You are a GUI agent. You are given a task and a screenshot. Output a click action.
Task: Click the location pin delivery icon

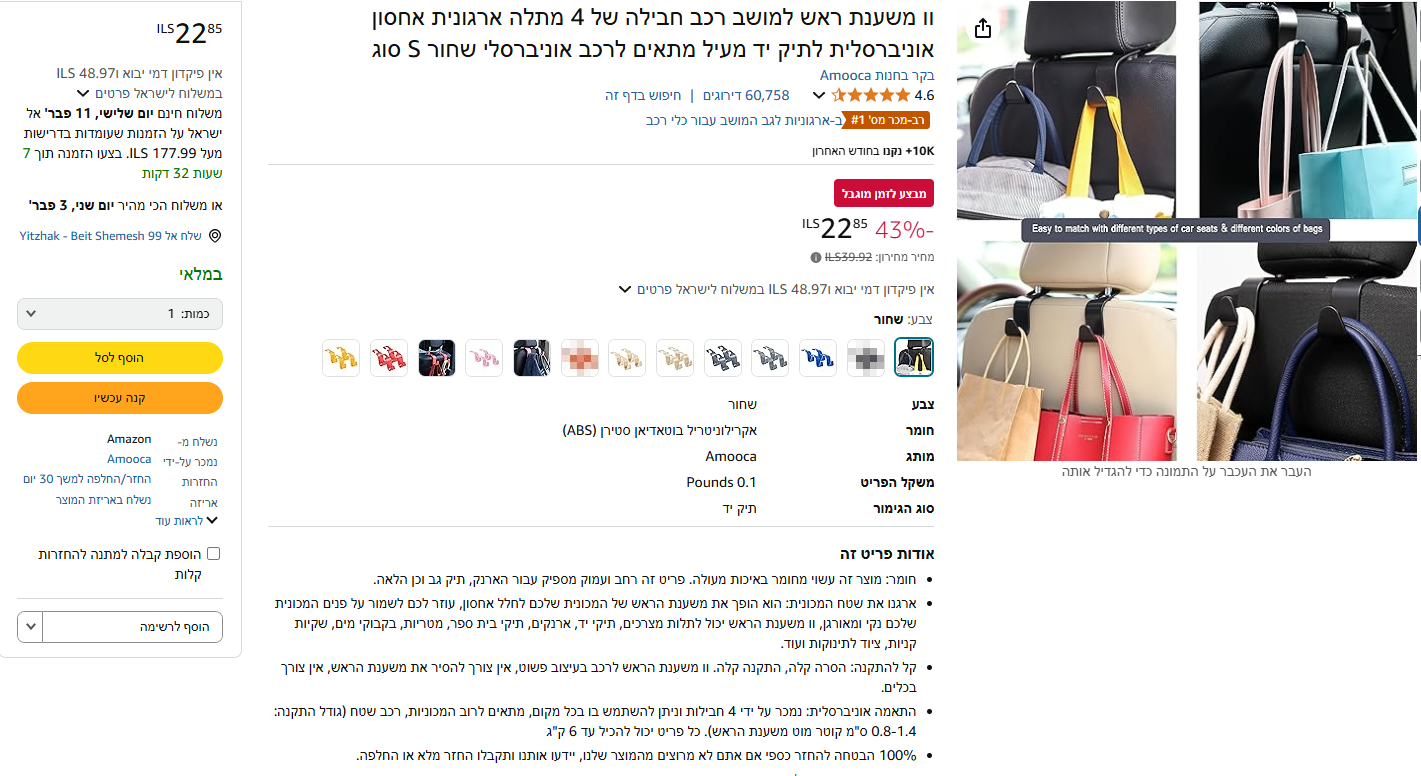coord(214,236)
